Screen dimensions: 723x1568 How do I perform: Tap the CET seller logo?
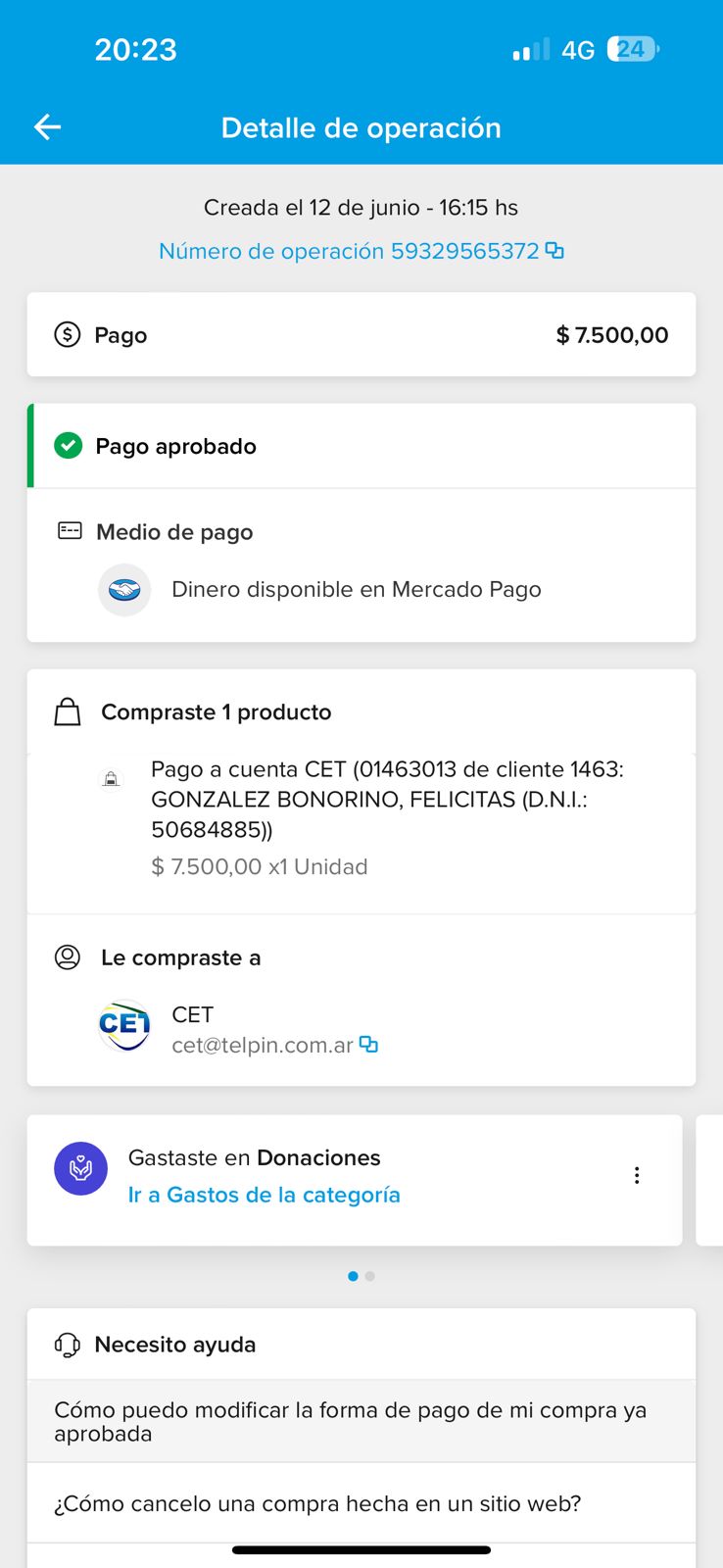tap(124, 1026)
